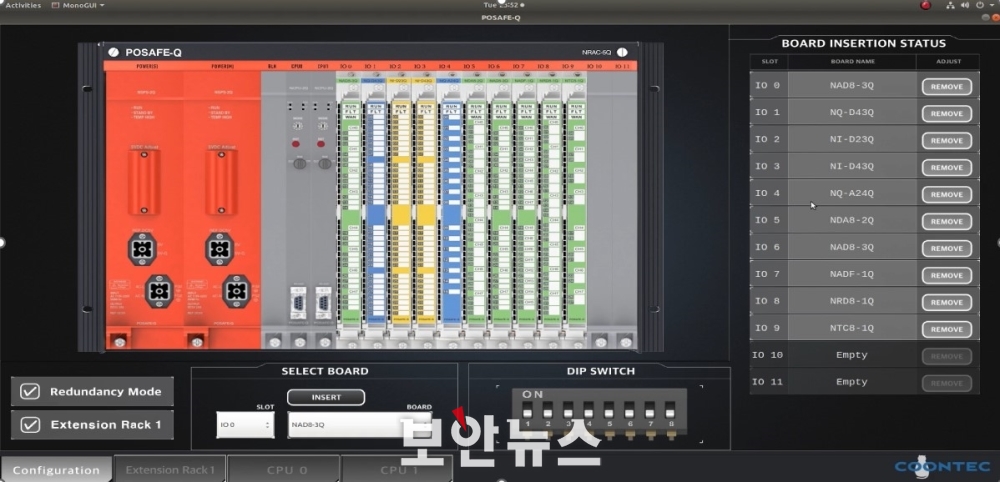Open the SLOT dropdown showing IO 0
1000x482 pixels.
[246, 425]
